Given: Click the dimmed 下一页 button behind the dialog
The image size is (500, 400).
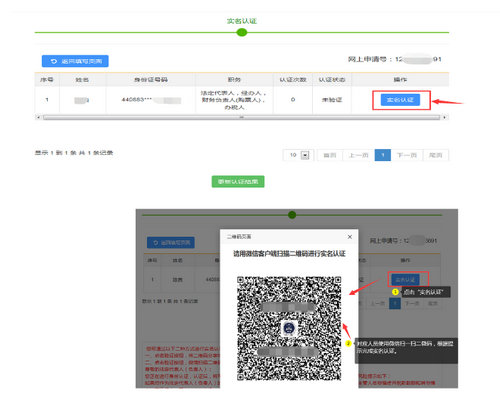Looking at the screenshot, I should point(412,303).
